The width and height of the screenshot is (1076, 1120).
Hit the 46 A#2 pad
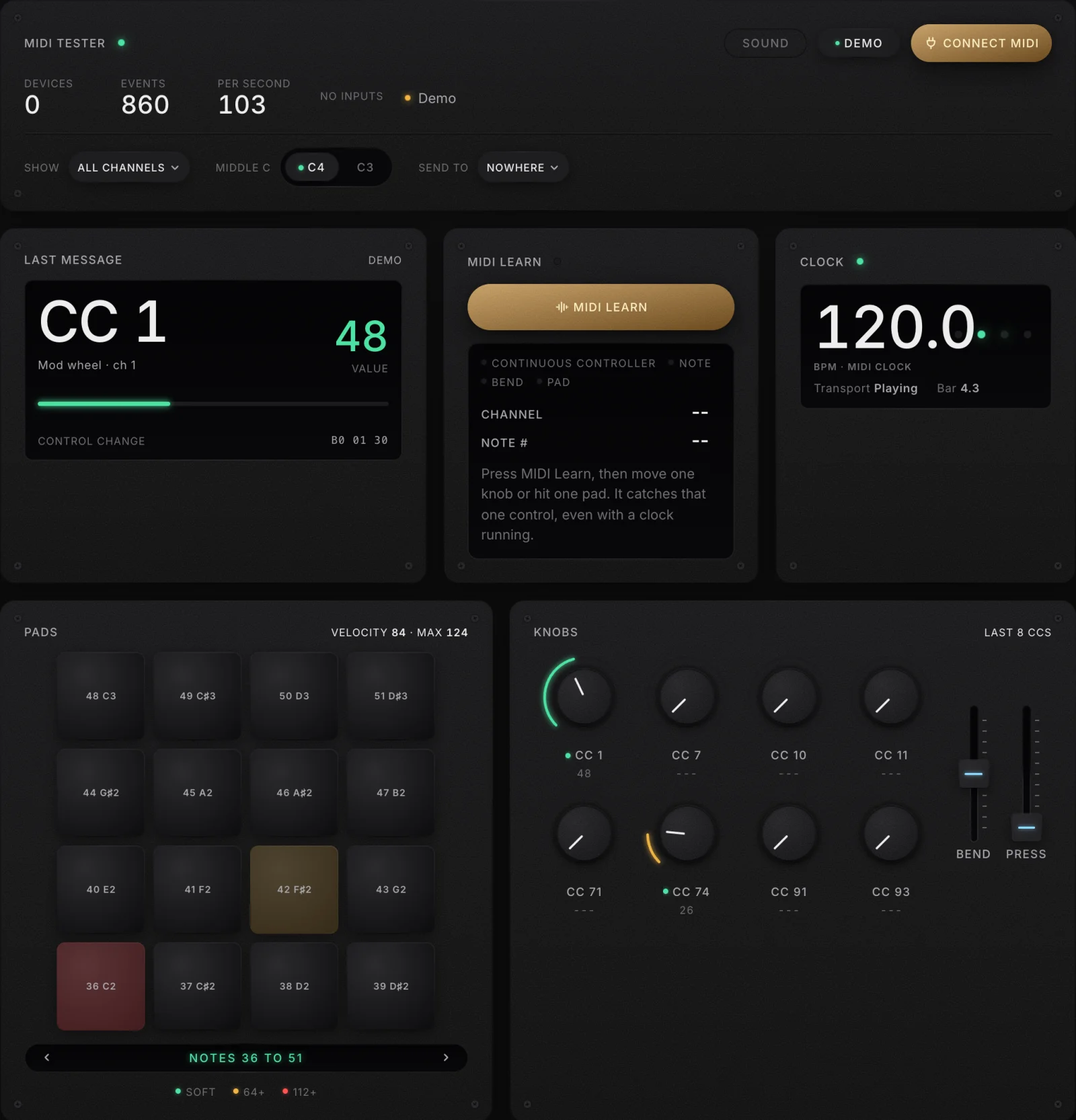click(294, 792)
